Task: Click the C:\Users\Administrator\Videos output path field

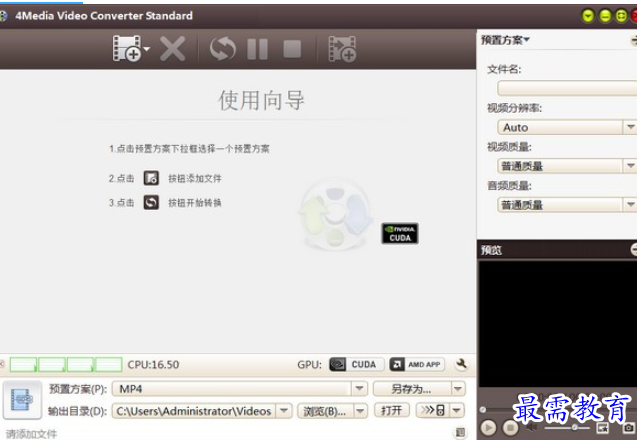Action: [194, 411]
